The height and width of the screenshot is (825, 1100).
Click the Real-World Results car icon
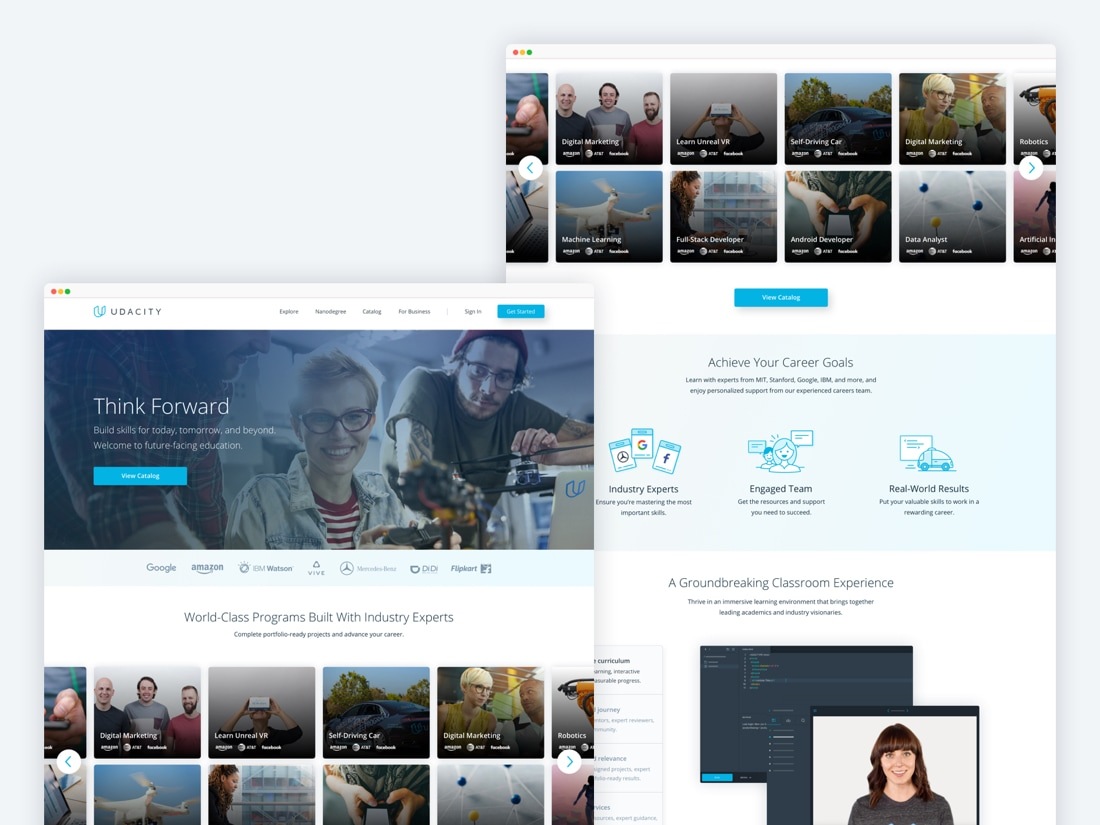(927, 453)
